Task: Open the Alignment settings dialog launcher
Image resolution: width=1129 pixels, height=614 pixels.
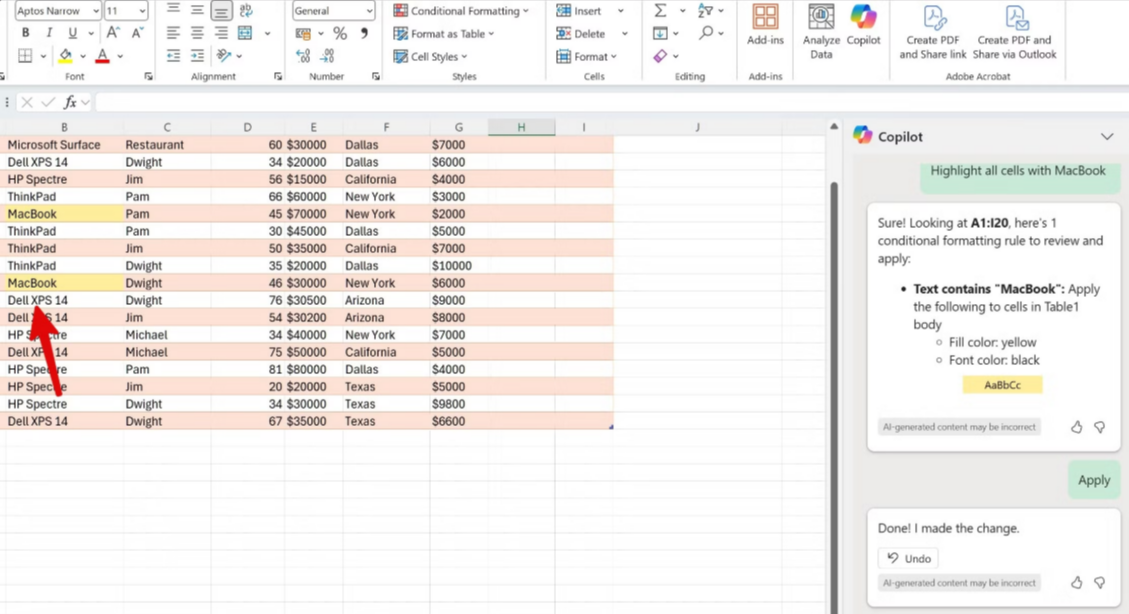Action: coord(278,76)
